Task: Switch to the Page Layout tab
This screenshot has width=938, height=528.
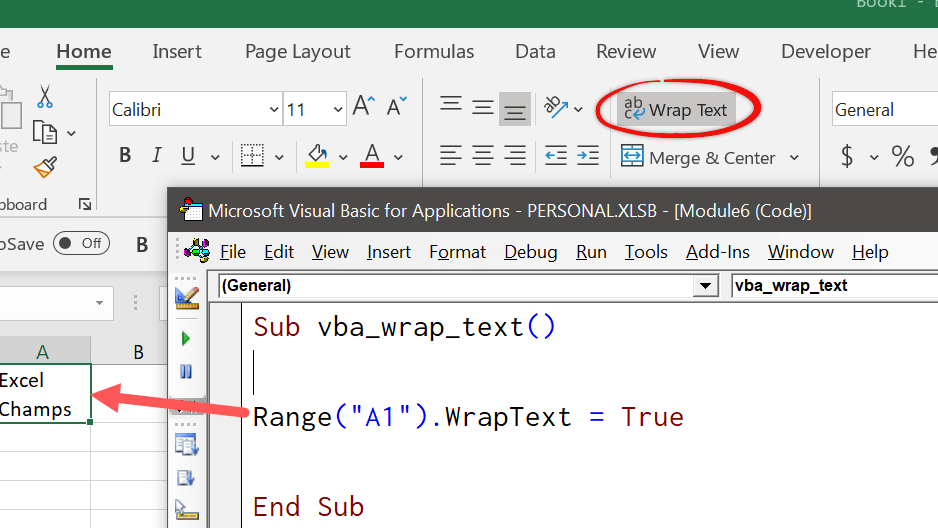Action: click(298, 52)
